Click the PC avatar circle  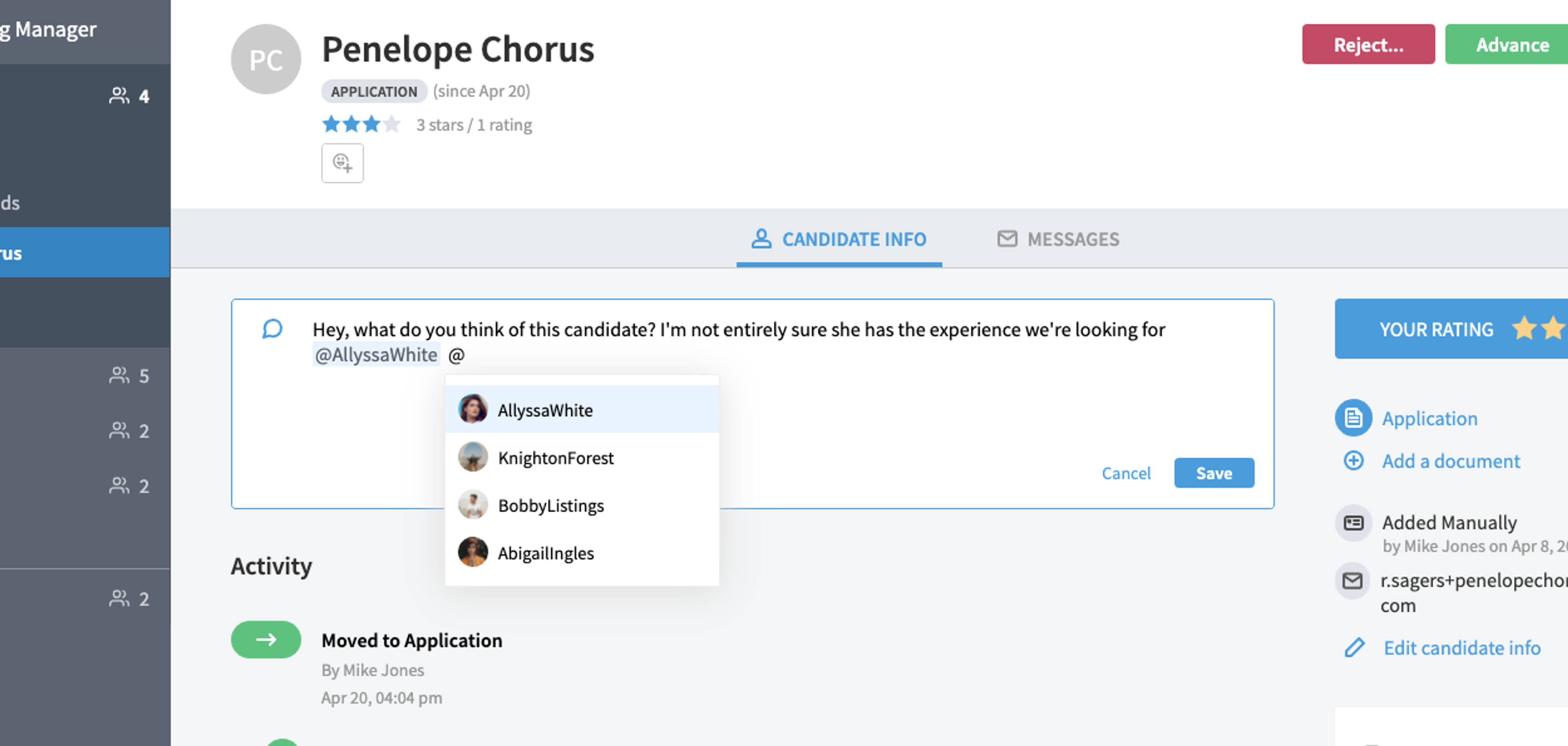pyautogui.click(x=266, y=60)
